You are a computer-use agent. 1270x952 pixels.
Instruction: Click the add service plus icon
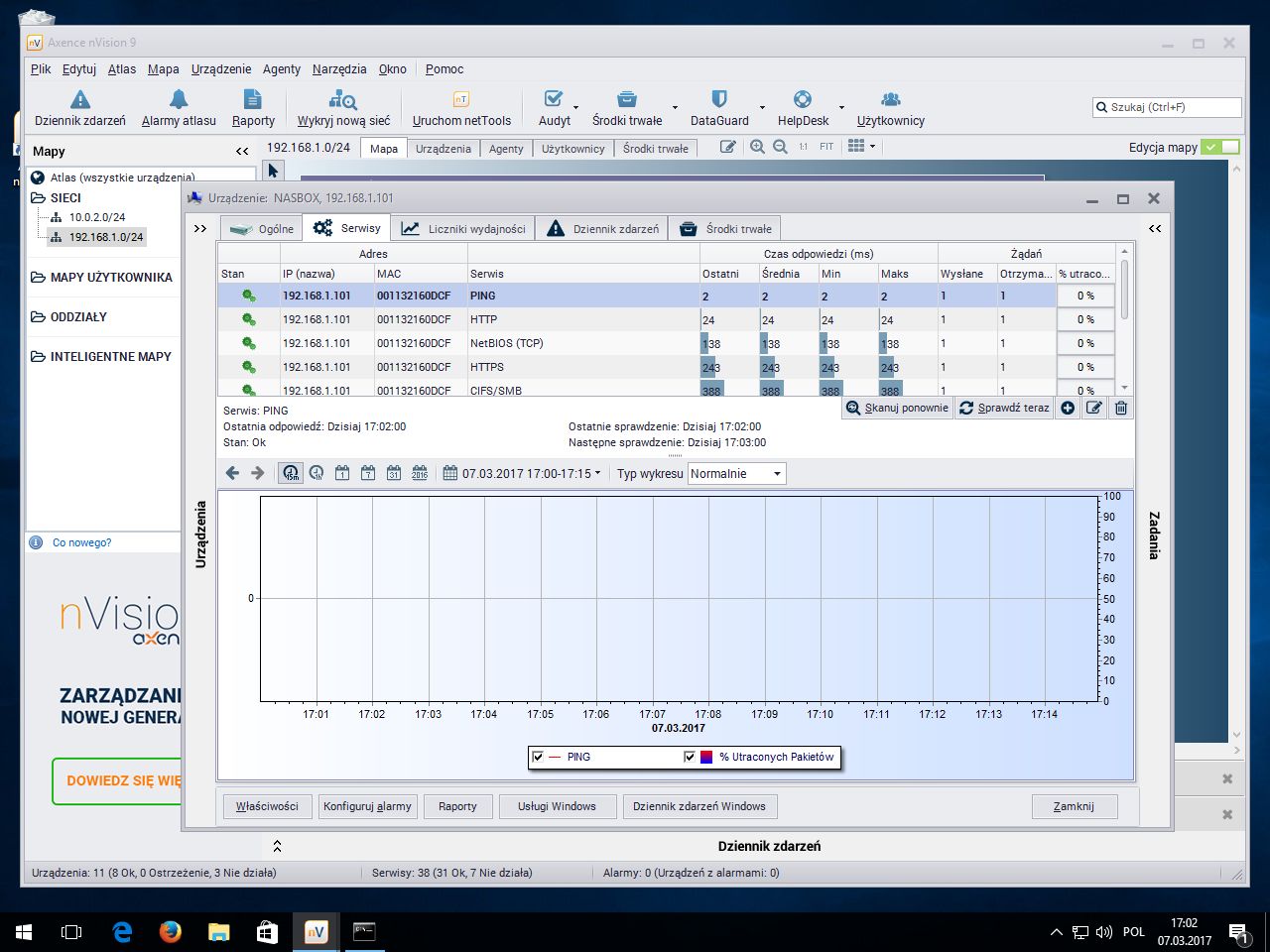(1068, 408)
